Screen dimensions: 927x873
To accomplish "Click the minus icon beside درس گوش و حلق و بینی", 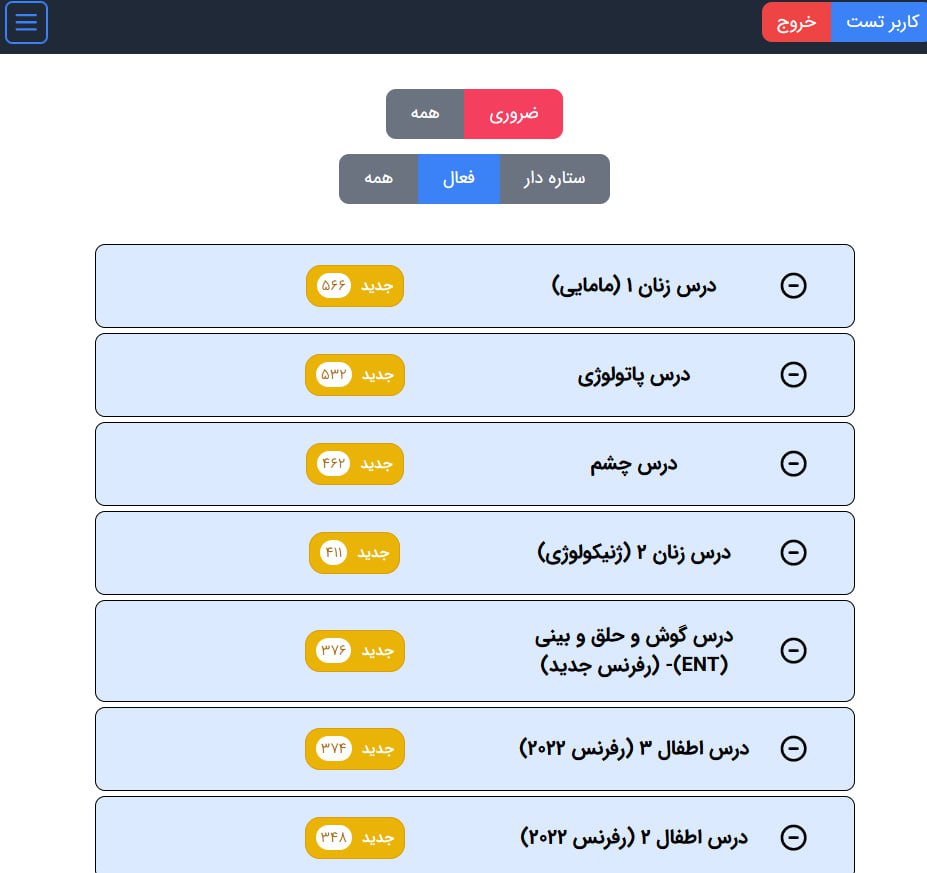I will click(793, 651).
